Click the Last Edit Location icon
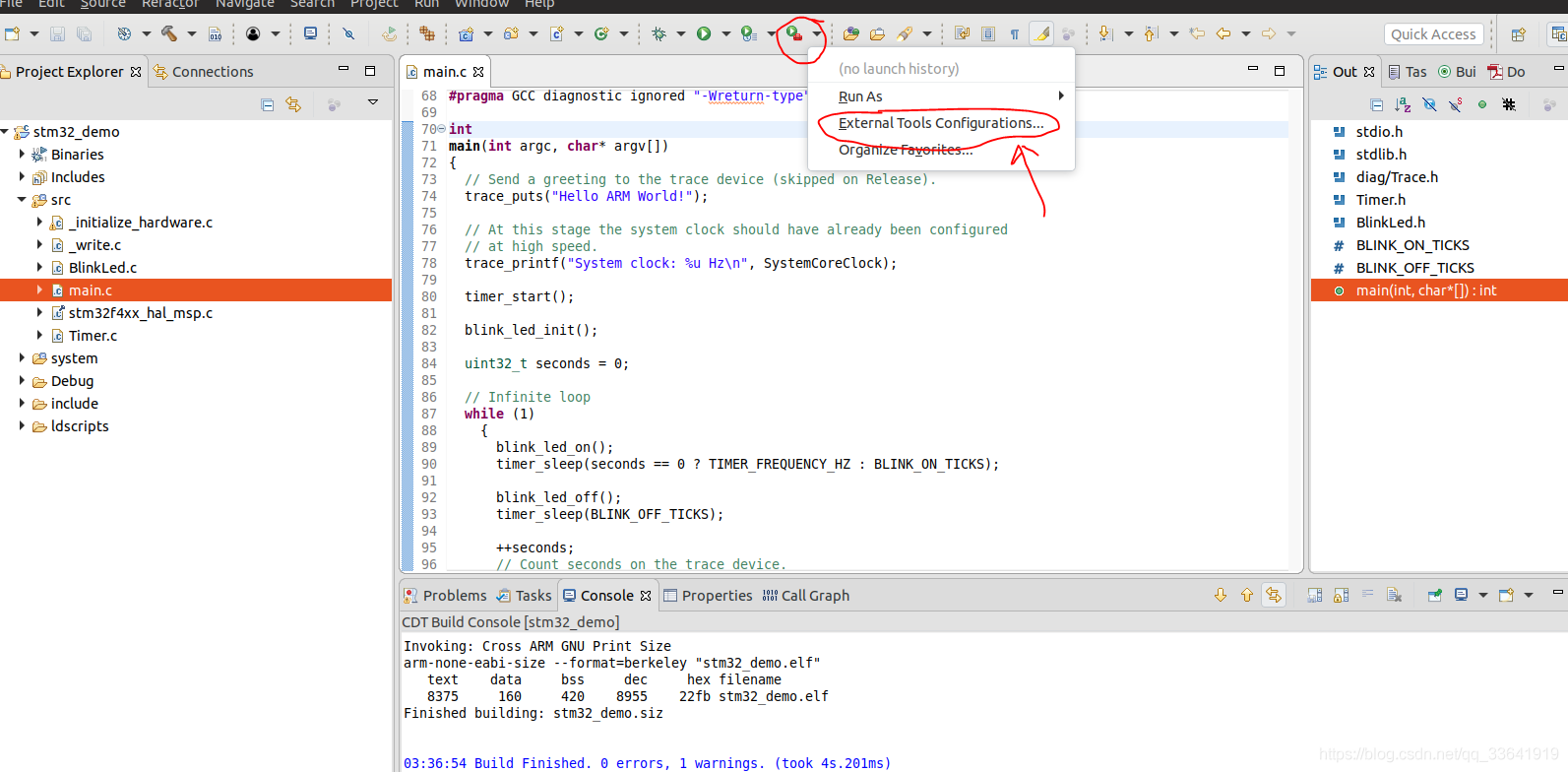This screenshot has width=1568, height=772. (1197, 33)
